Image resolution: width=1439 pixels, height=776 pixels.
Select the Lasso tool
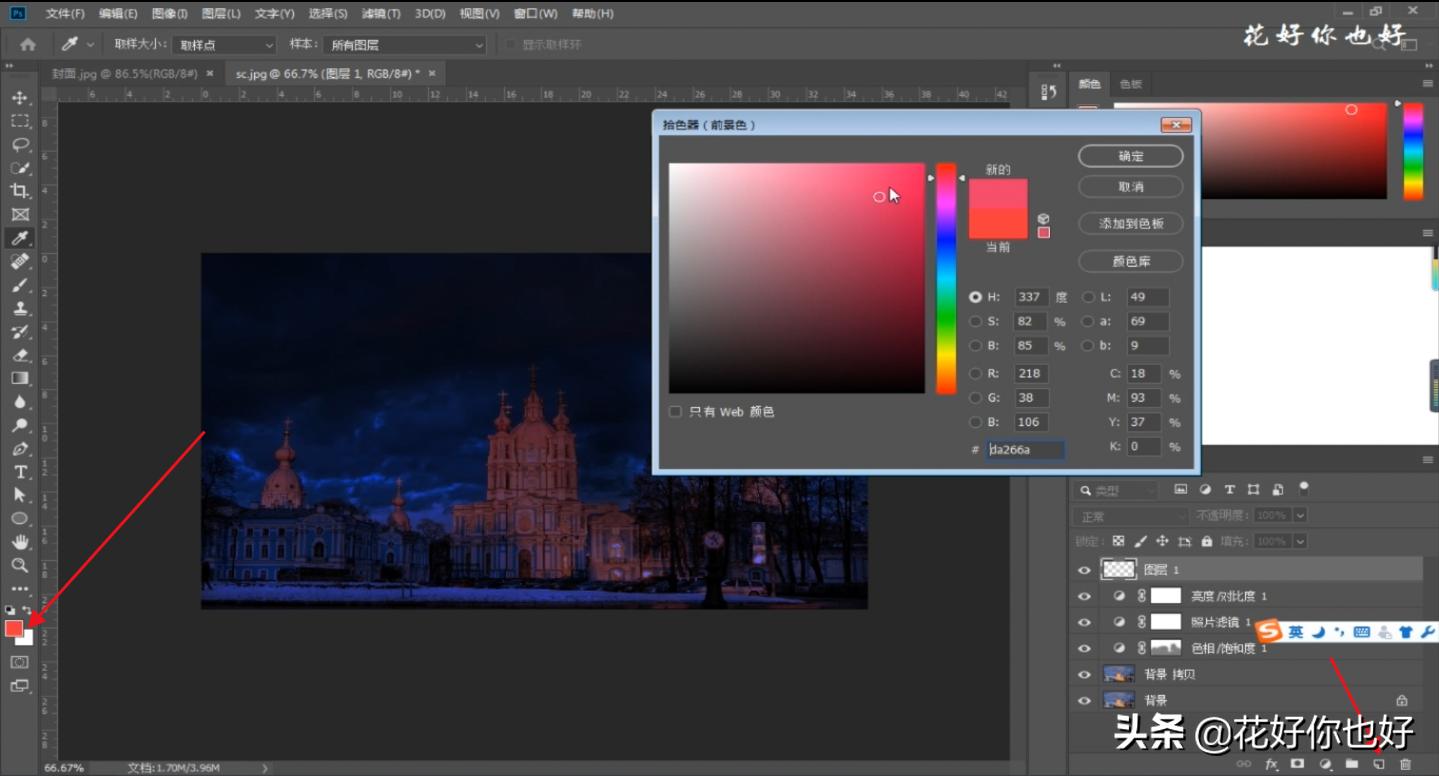(19, 145)
